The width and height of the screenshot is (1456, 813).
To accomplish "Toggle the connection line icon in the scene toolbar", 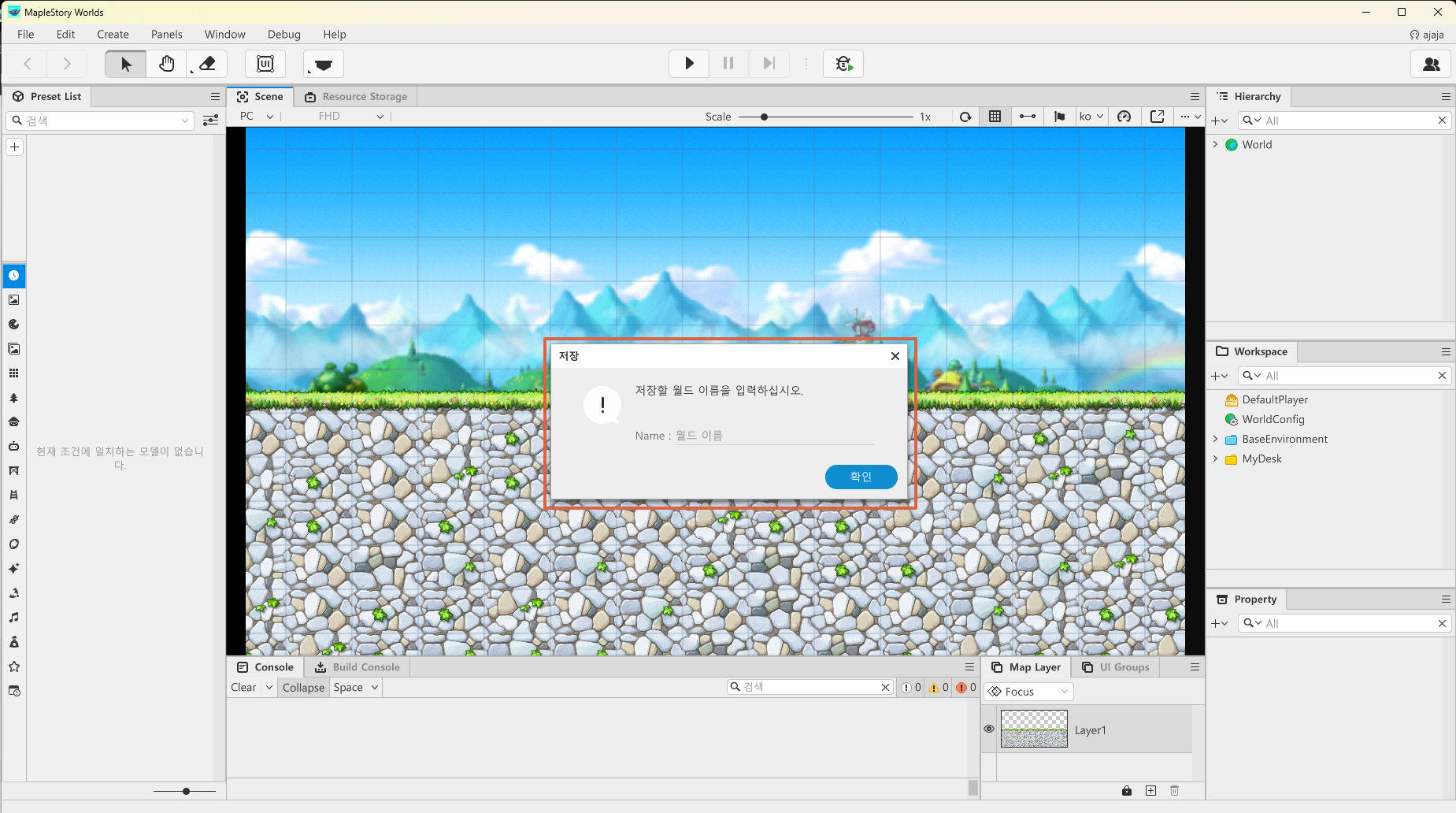I will click(1028, 117).
